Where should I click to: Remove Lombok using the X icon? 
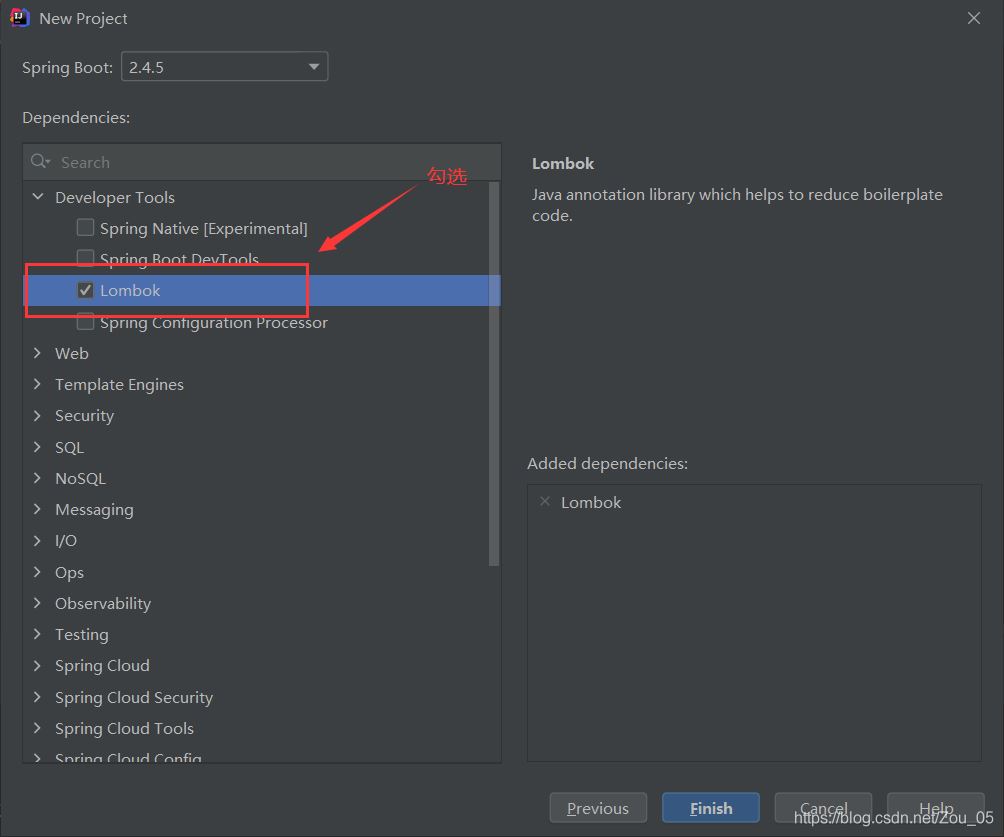(x=545, y=502)
